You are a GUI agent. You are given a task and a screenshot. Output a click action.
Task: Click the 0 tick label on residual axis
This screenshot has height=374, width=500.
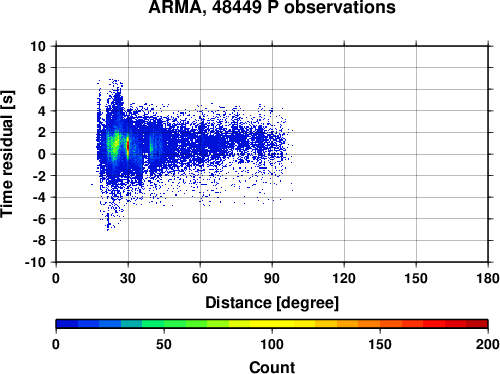(x=42, y=154)
